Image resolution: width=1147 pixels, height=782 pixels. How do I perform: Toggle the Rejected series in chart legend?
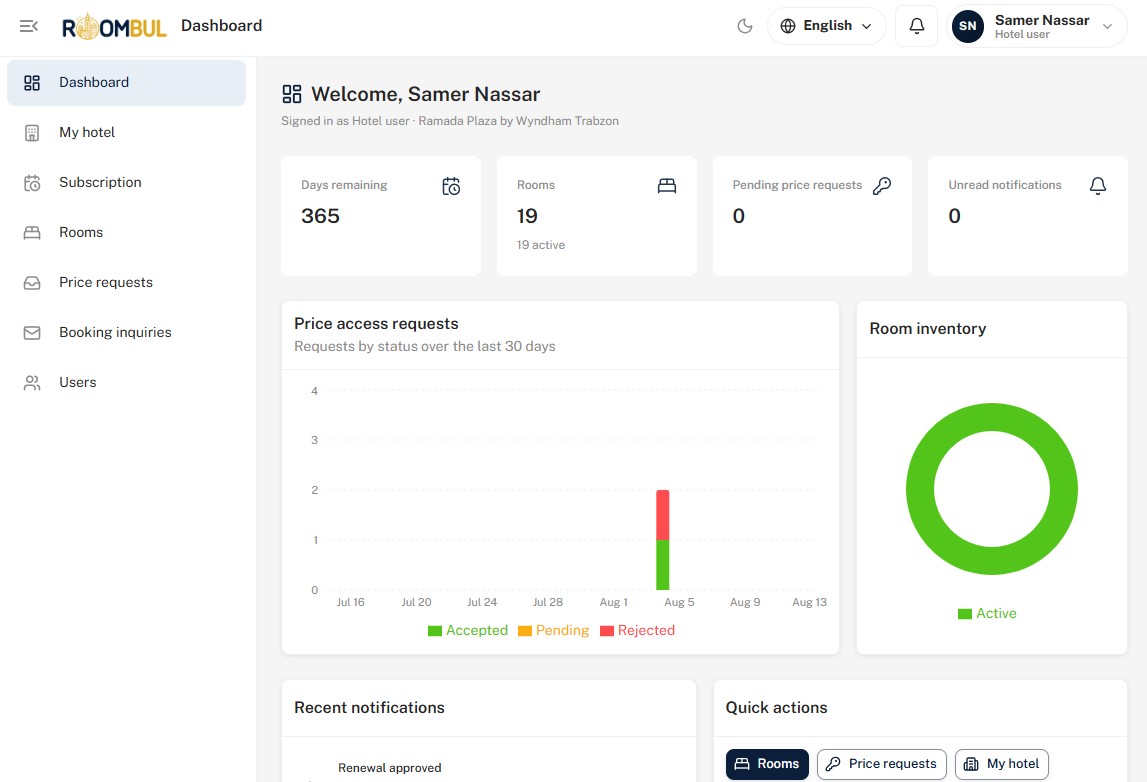click(x=637, y=631)
